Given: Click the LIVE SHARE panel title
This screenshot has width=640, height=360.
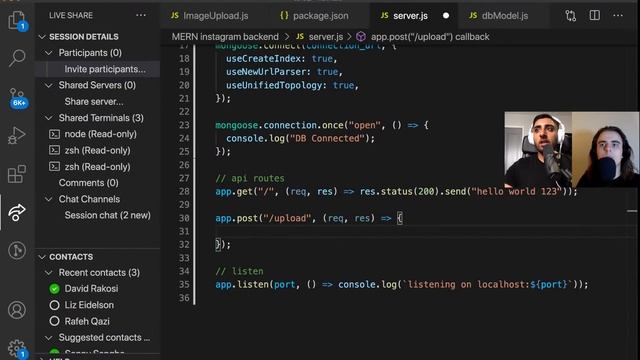Looking at the screenshot, I should [x=71, y=16].
